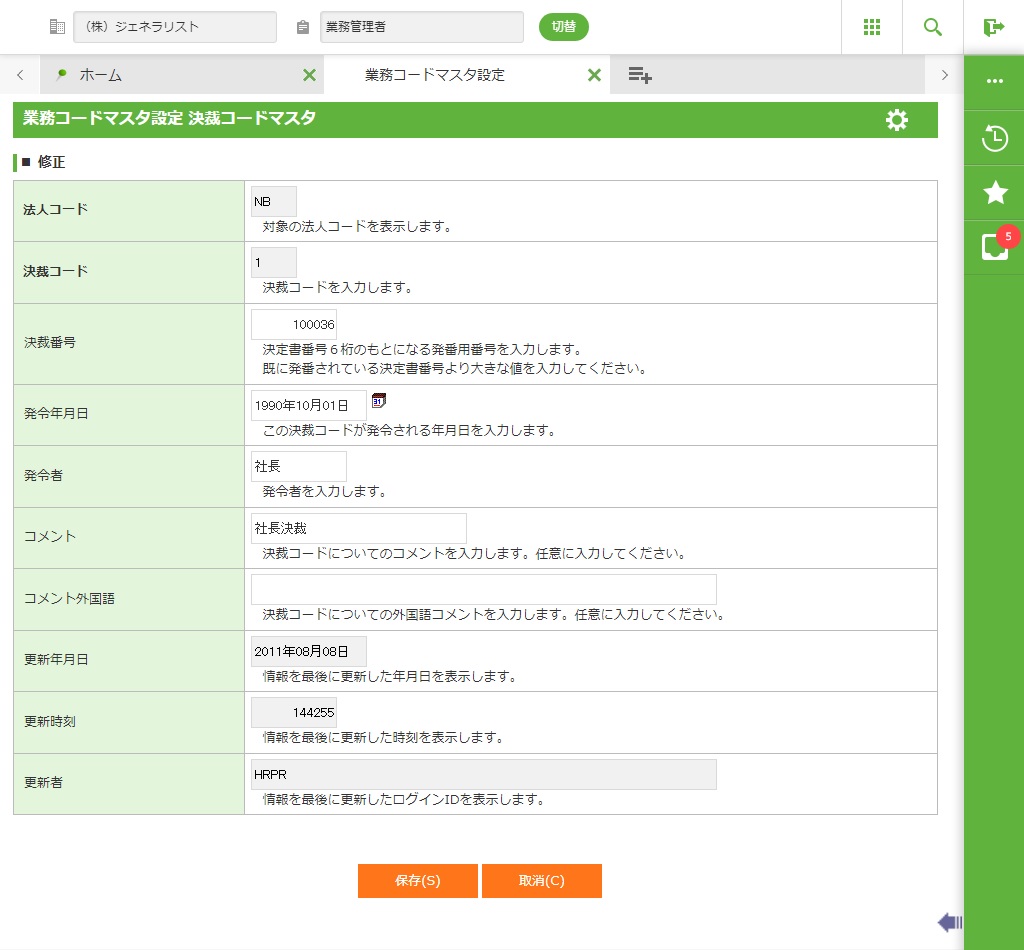Viewport: 1024px width, 950px height.
Task: Click the green 切替 button
Action: point(563,27)
